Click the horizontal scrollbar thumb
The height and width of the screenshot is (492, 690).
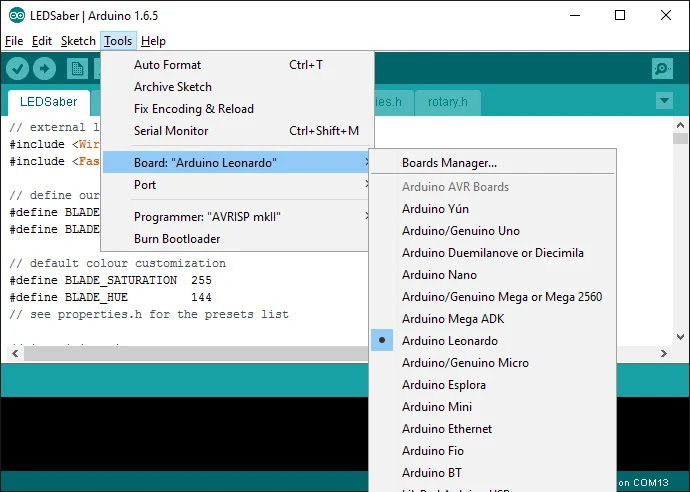pyautogui.click(x=196, y=353)
